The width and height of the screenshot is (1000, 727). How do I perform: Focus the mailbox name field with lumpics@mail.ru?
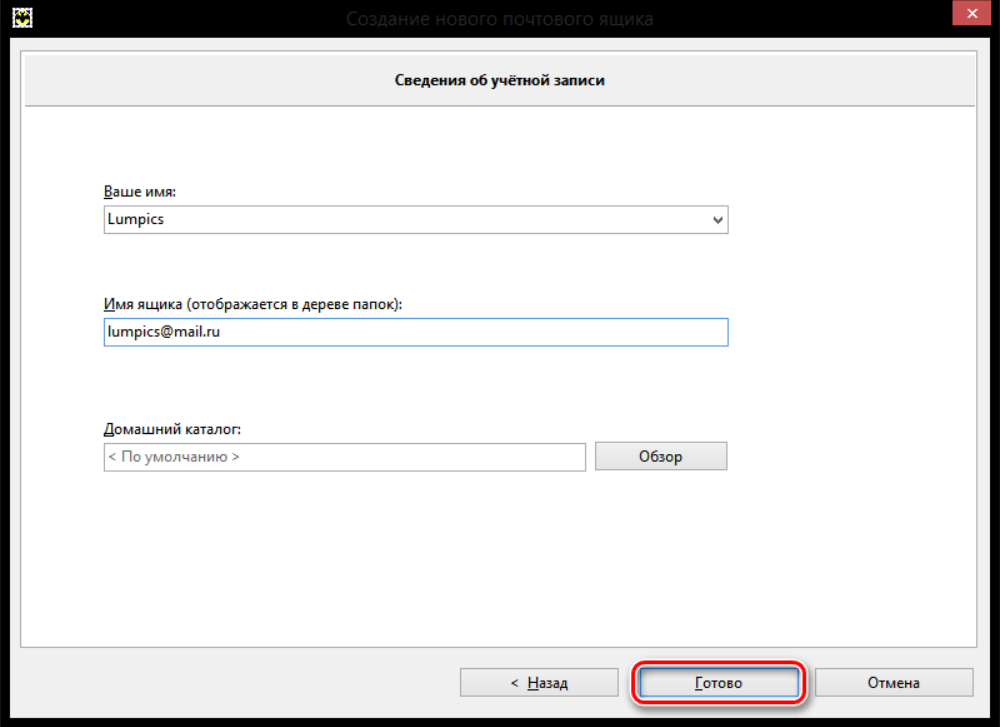415,332
